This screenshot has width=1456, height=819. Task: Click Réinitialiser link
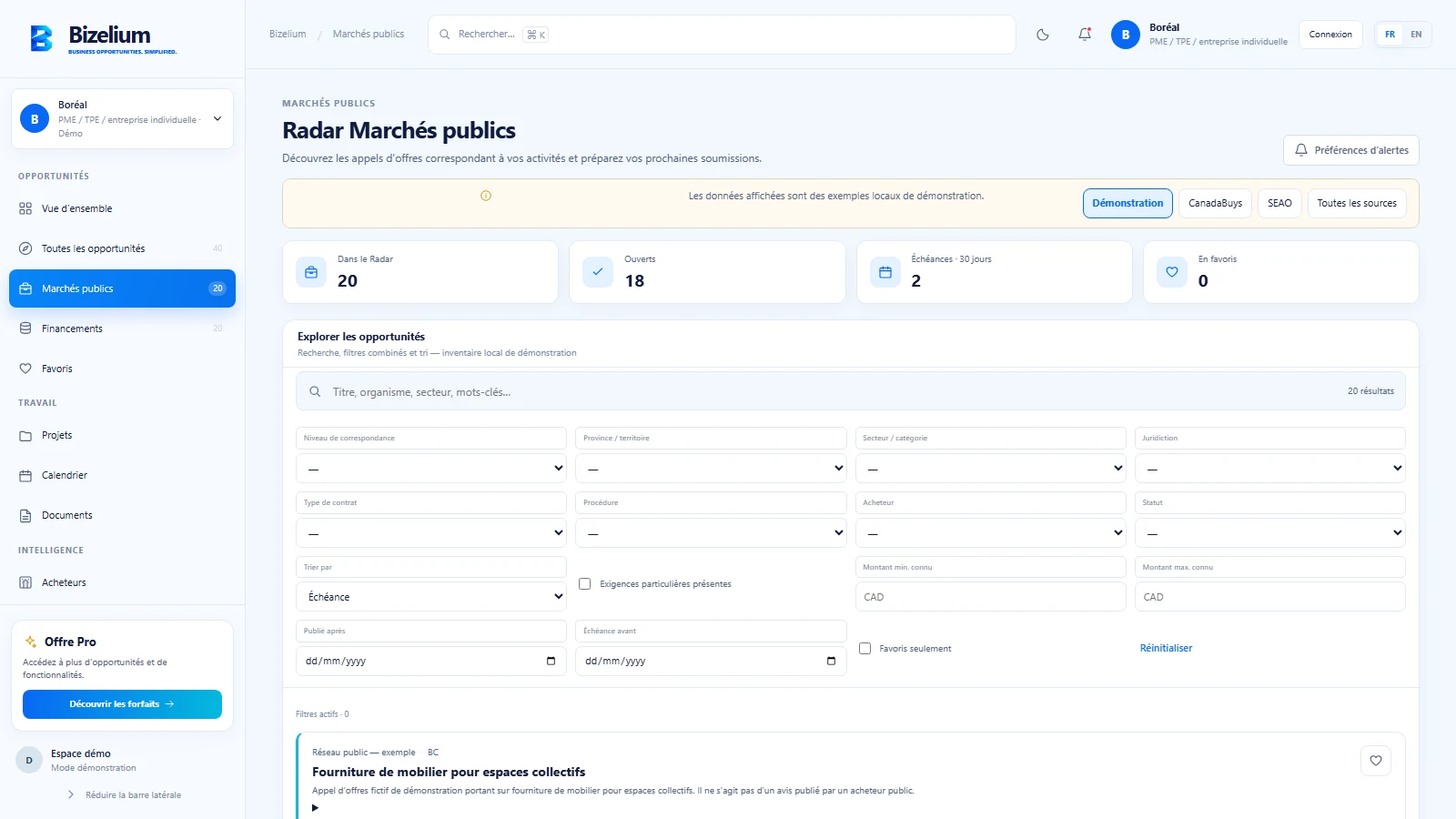(1166, 648)
